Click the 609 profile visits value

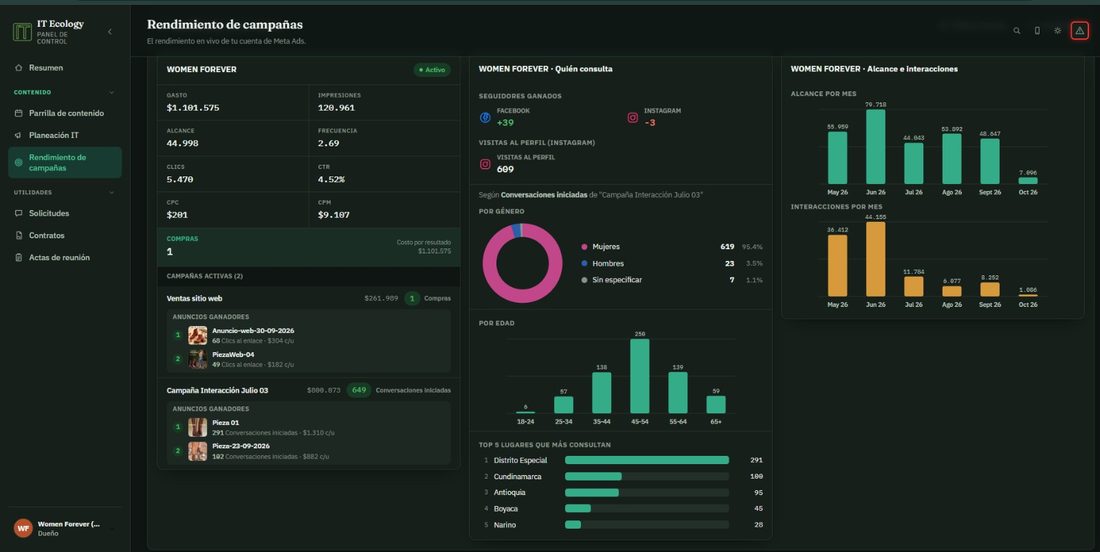[x=505, y=169]
